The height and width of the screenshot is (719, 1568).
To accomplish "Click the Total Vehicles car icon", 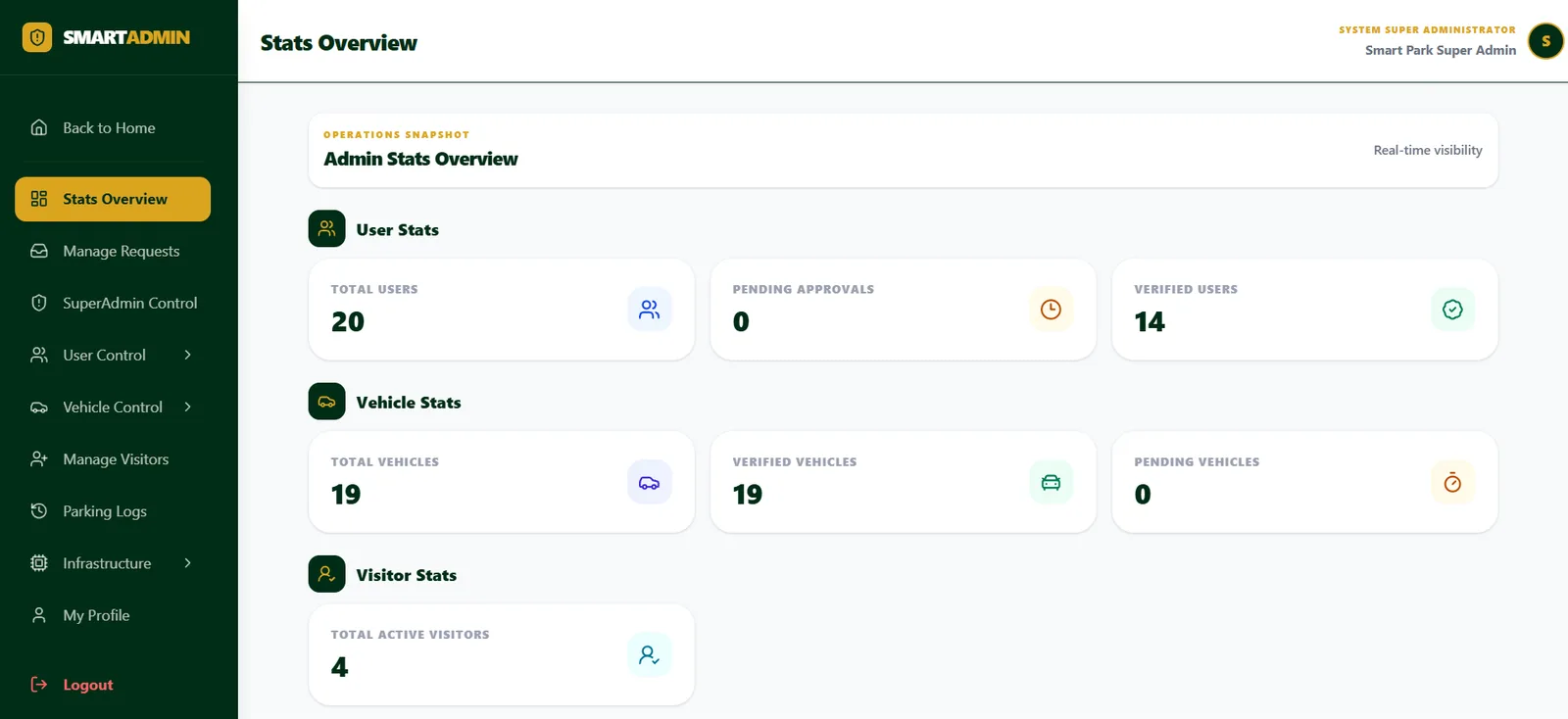I will click(x=650, y=482).
